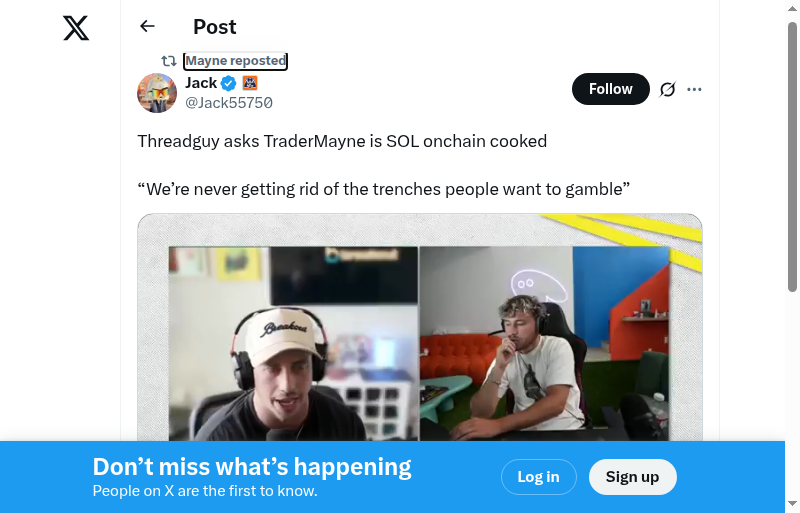Screen dimensions: 800x513
Task: Play the Threadguy and TraderMayne video
Action: pyautogui.click(x=419, y=327)
